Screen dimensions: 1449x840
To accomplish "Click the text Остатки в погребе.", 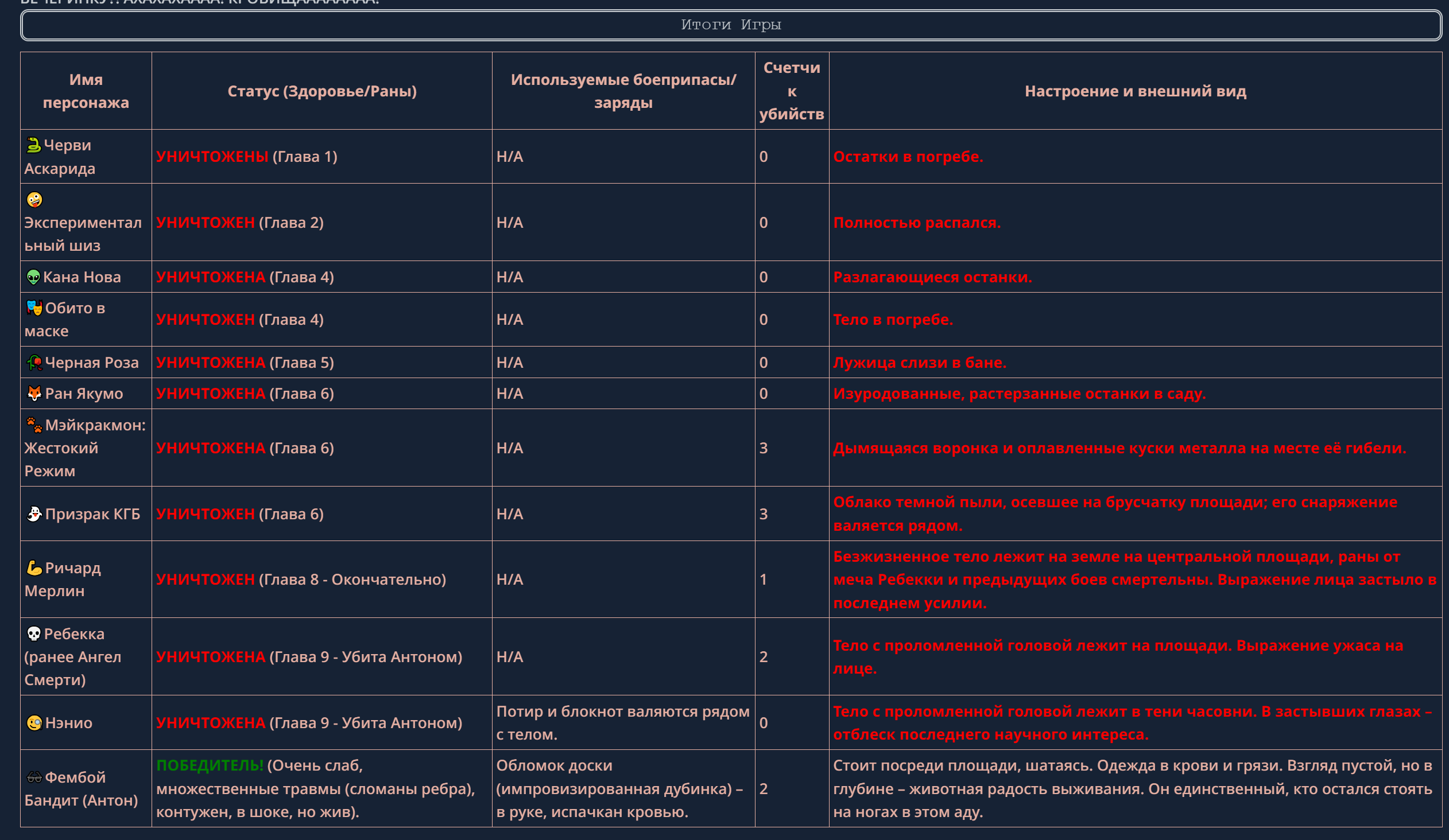I will coord(908,156).
